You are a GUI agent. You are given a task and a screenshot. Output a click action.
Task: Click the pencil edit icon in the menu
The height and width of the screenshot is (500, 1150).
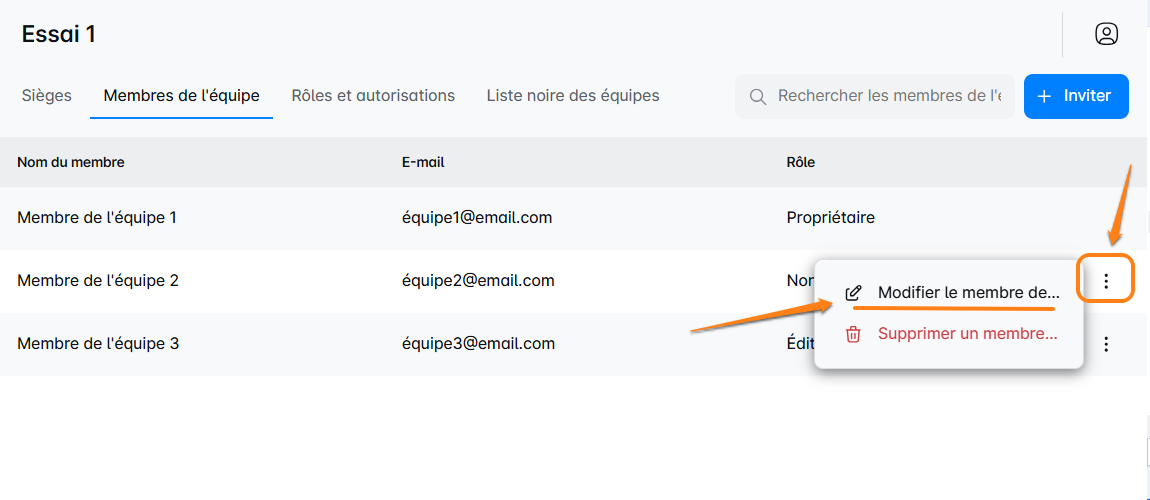coord(853,293)
